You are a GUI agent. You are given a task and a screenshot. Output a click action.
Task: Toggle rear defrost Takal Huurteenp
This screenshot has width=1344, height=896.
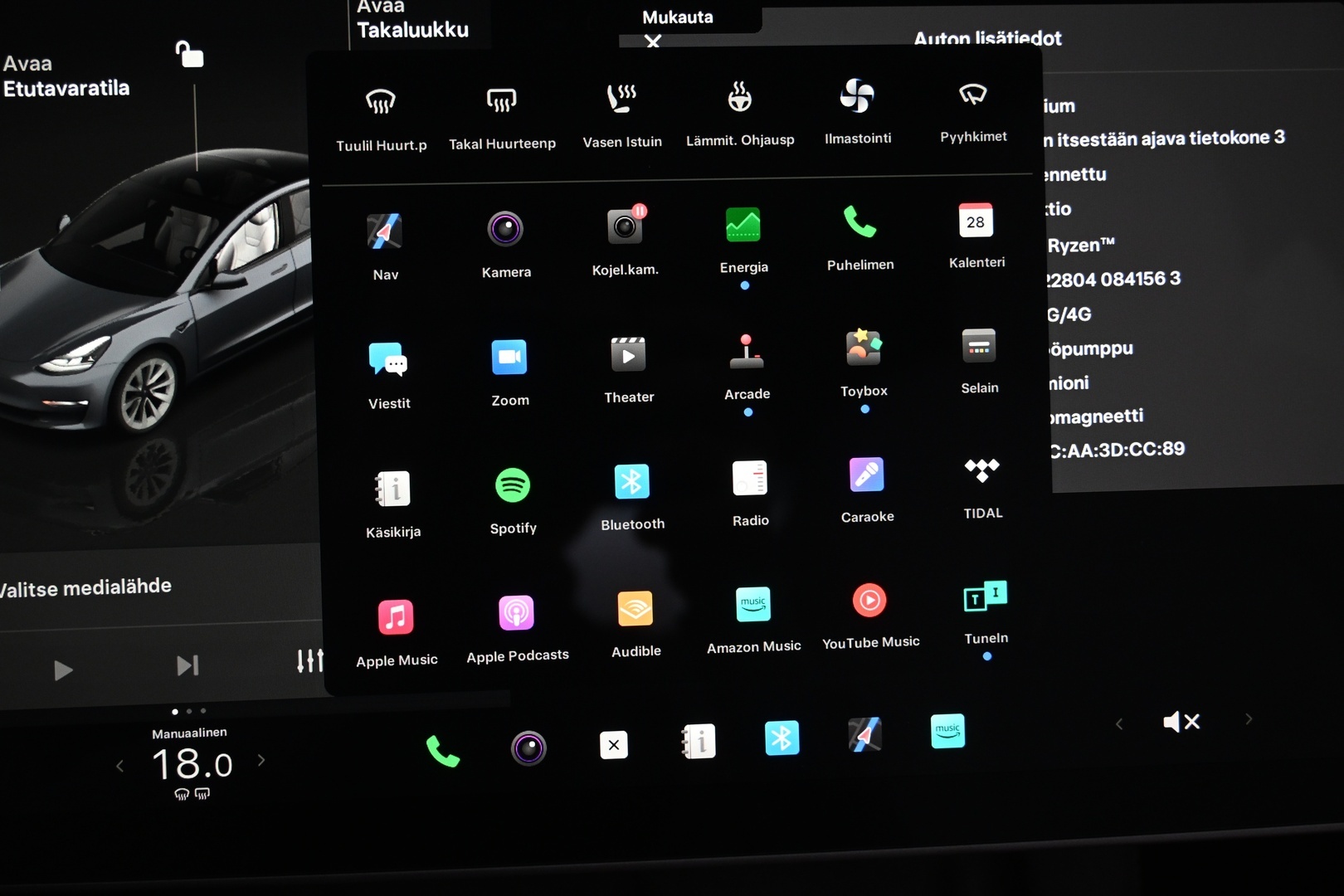502,117
